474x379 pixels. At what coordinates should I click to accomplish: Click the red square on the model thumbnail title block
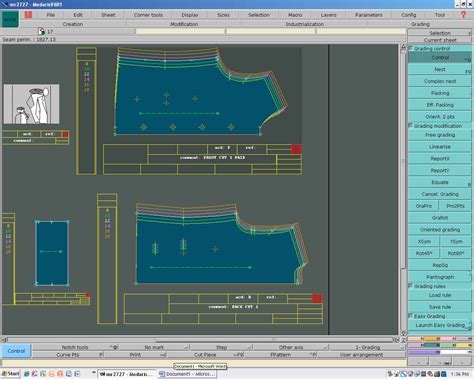click(x=65, y=134)
